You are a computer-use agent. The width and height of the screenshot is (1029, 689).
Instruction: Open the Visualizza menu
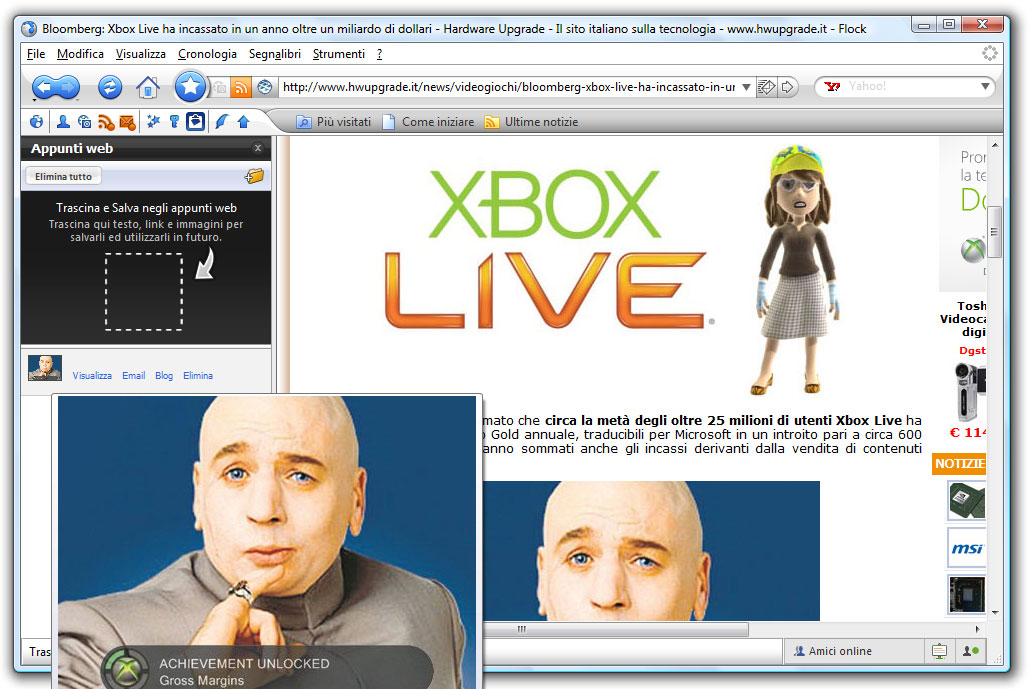140,54
